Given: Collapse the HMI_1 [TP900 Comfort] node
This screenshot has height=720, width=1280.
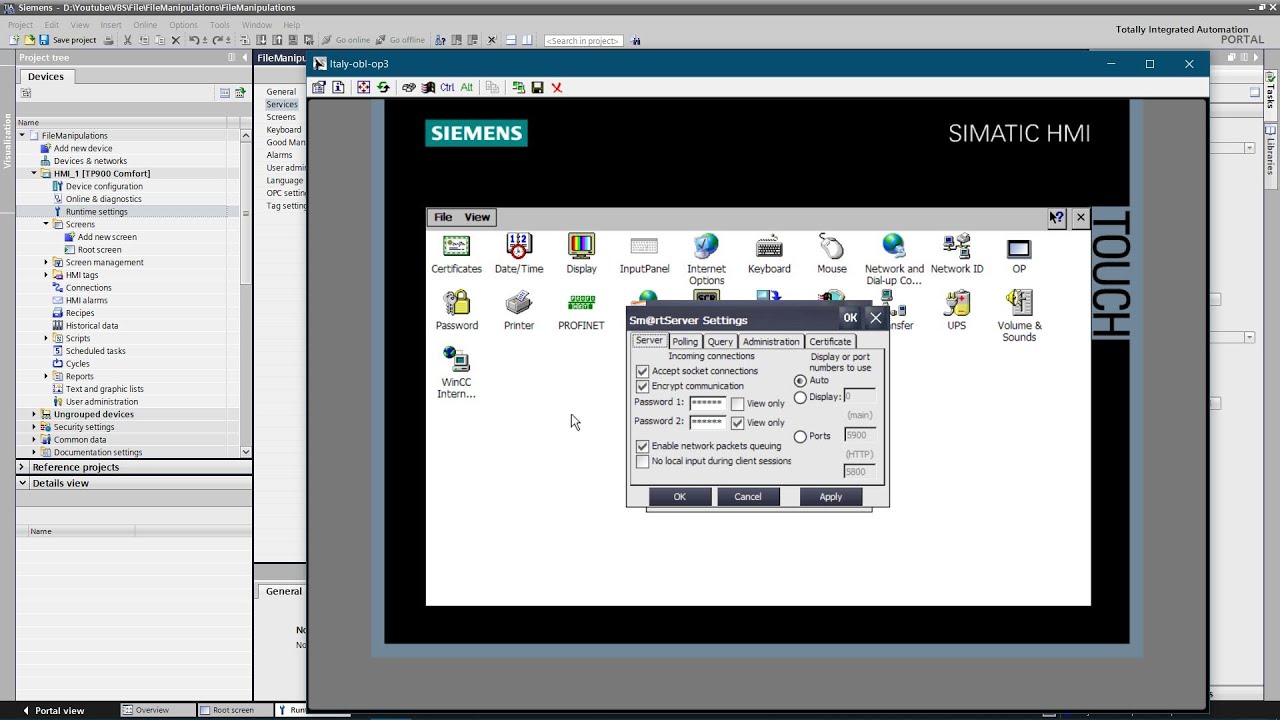Looking at the screenshot, I should coord(34,173).
